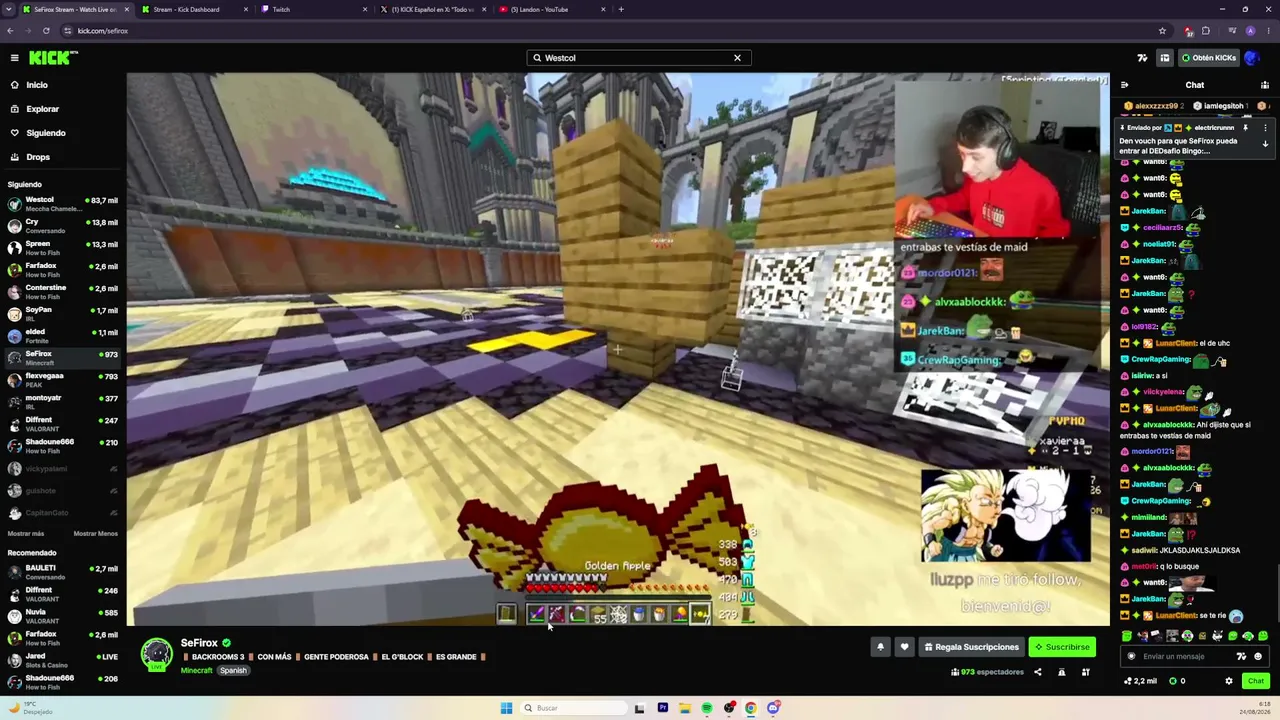1280x720 pixels.
Task: Unpin the pinned chat message
Action: 1246,128
